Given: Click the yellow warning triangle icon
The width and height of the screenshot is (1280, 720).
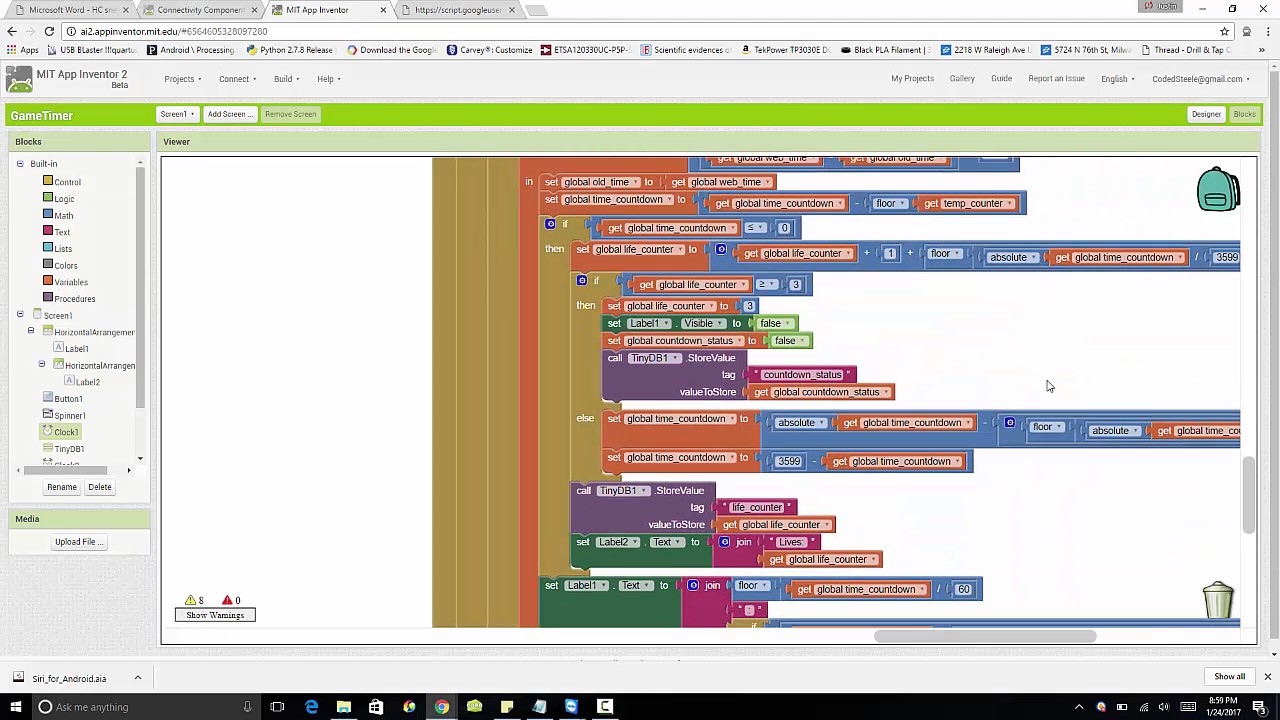Looking at the screenshot, I should [190, 600].
